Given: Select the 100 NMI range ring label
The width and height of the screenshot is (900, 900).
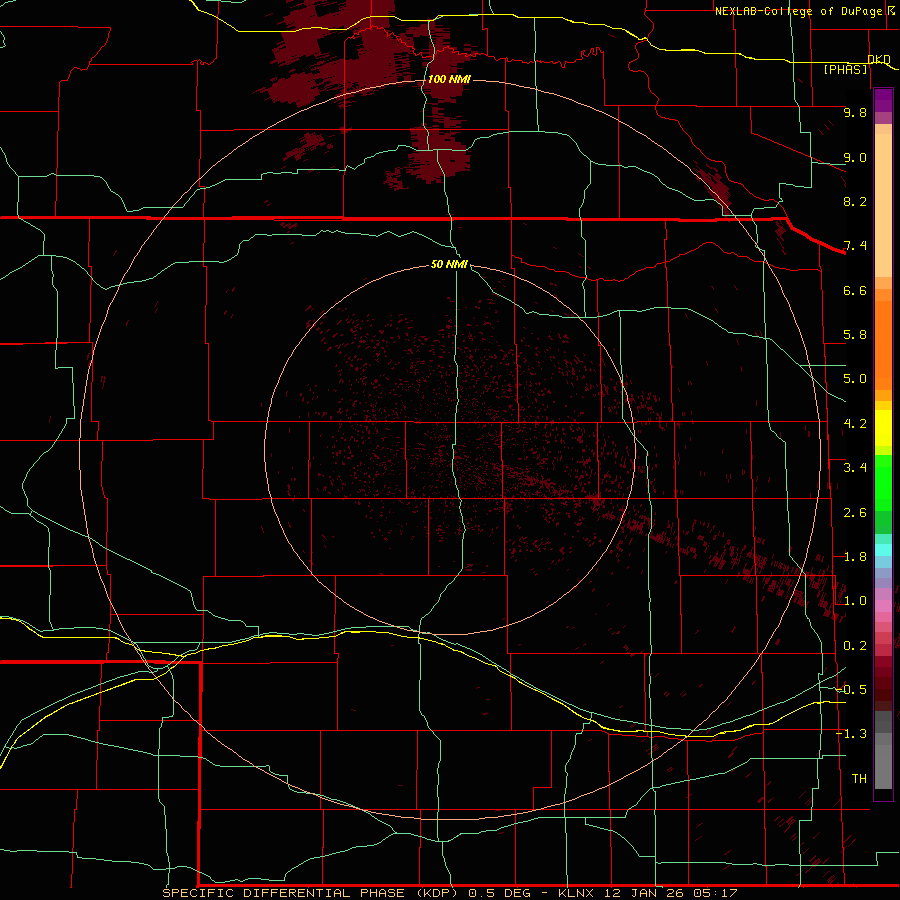Looking at the screenshot, I should (x=449, y=79).
